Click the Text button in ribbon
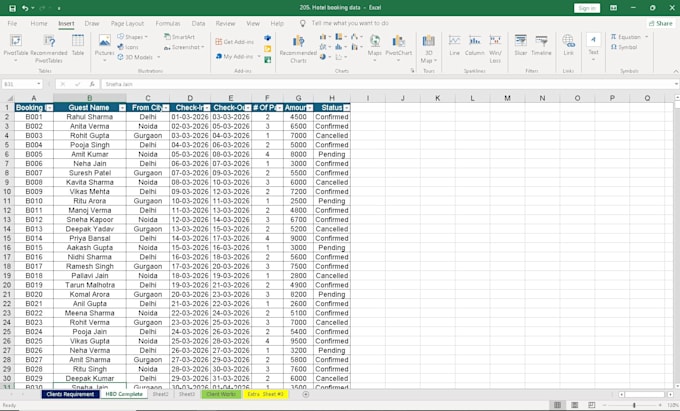Screen dimensions: 680x411 click(x=593, y=47)
